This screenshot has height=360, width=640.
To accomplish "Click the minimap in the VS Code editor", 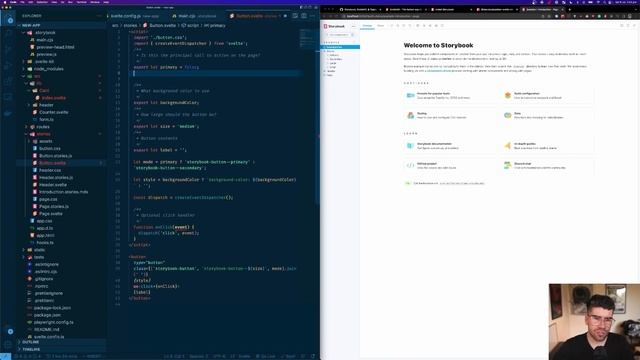I will pos(307,39).
